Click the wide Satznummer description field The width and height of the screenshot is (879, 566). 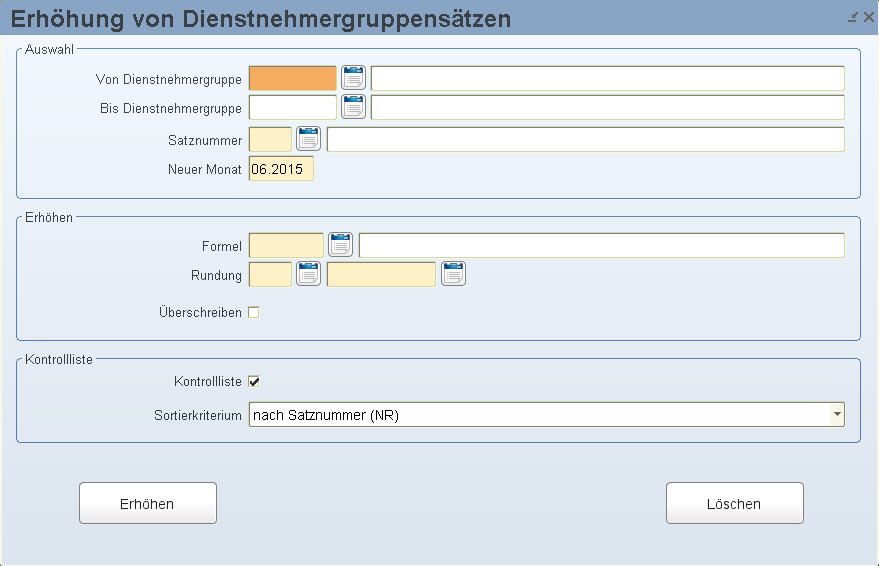click(x=585, y=139)
